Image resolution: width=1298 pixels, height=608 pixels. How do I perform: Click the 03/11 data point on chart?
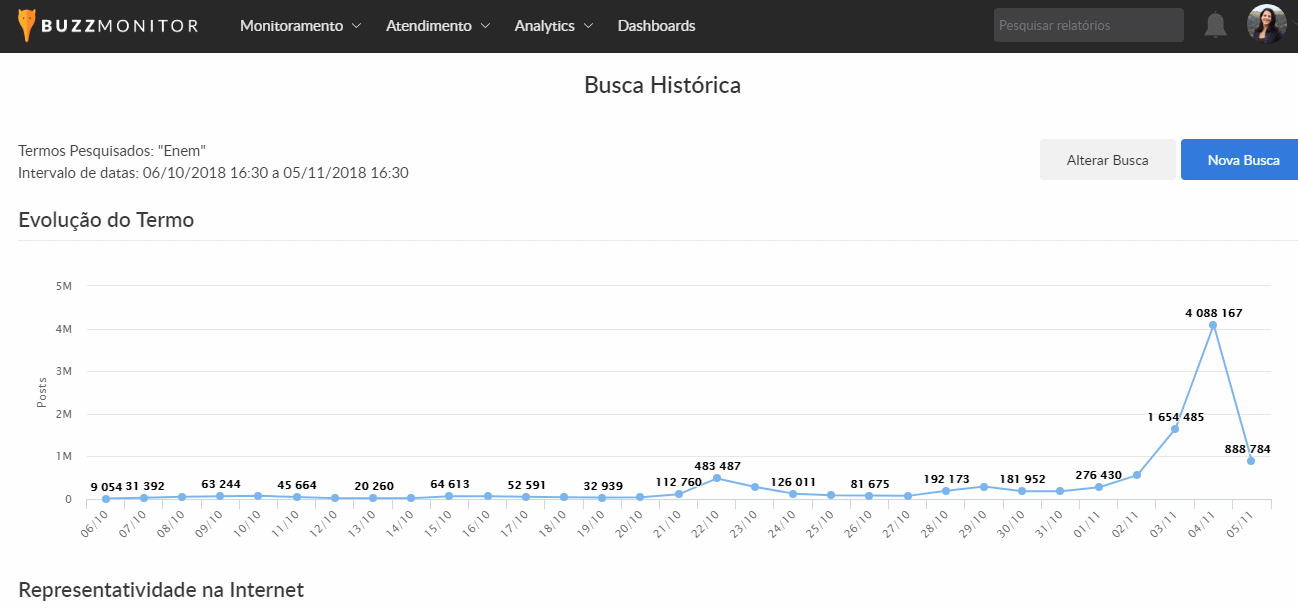1175,429
